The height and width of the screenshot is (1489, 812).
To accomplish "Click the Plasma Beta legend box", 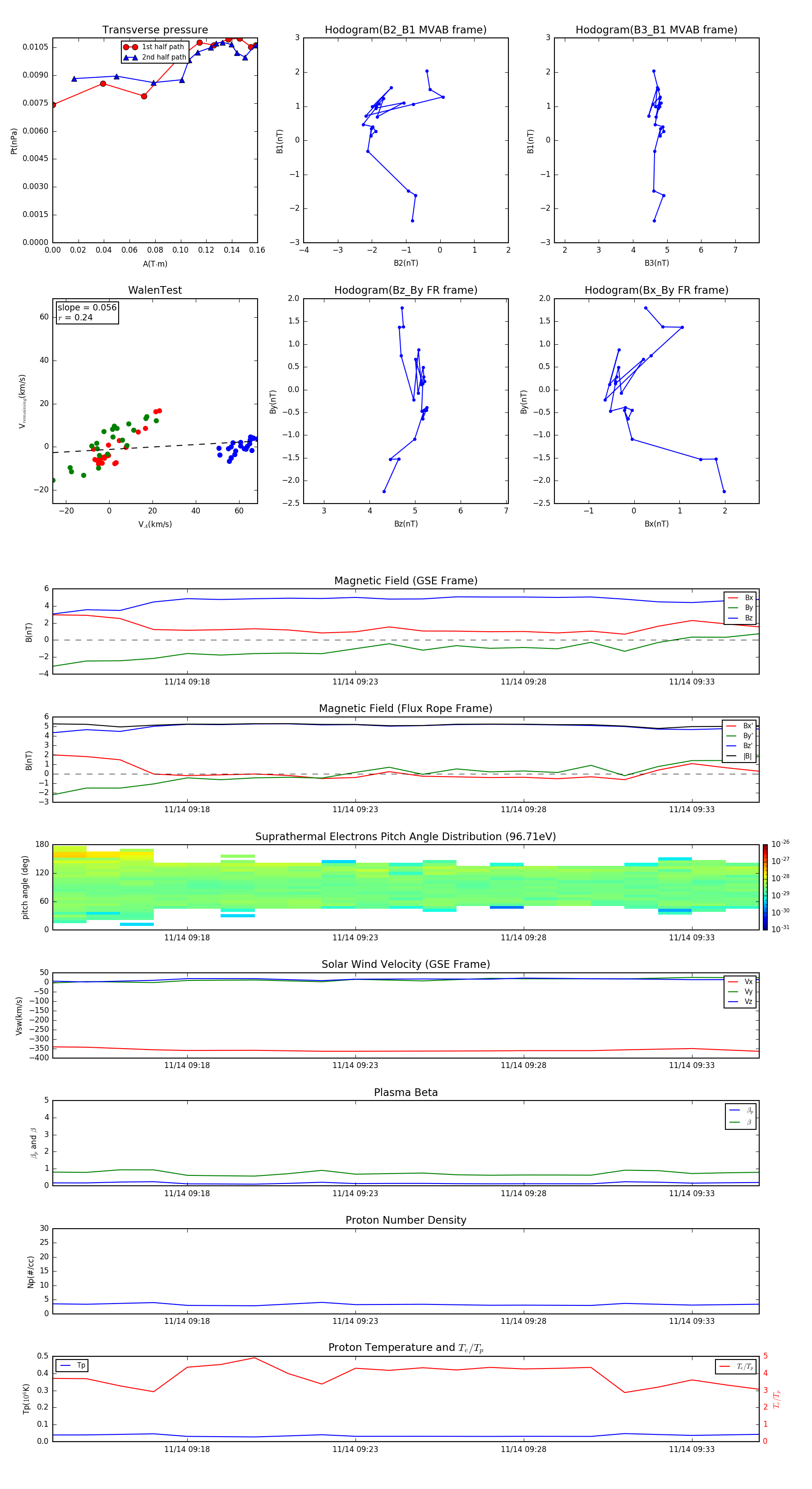I will pos(740,1116).
